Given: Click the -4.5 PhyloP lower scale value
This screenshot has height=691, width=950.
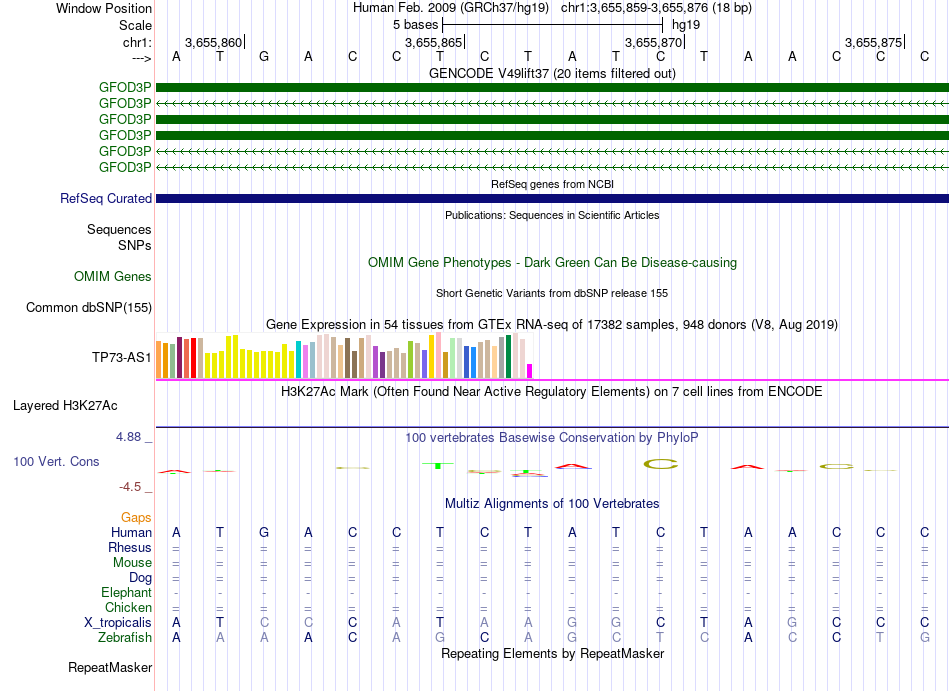Looking at the screenshot, I should click(x=130, y=487).
